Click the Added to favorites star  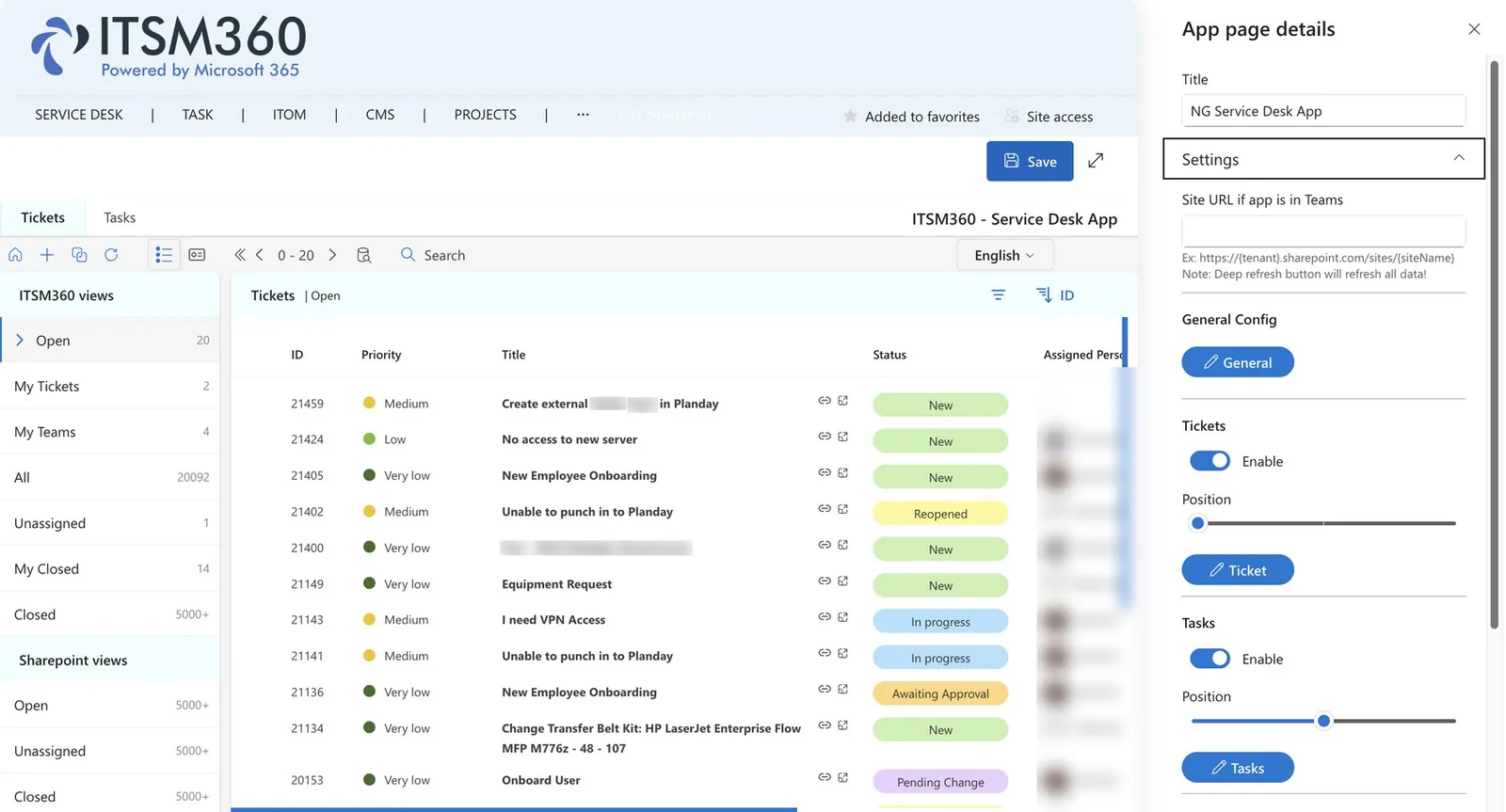tap(850, 116)
